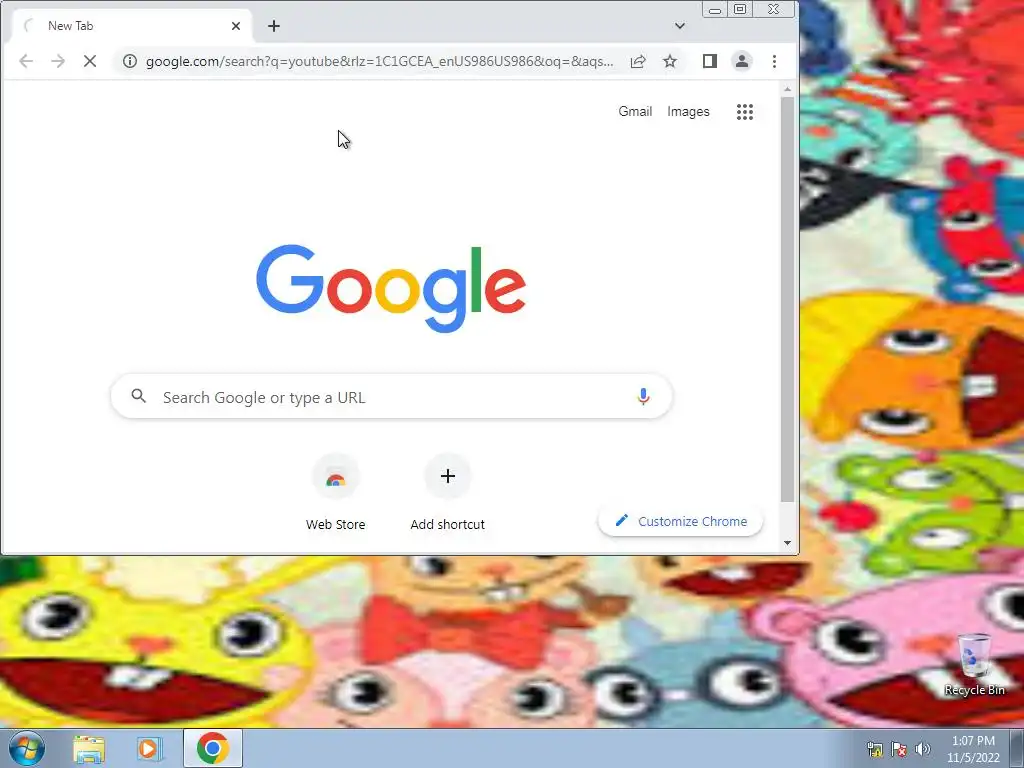Viewport: 1024px width, 768px height.
Task: Click the vertical scrollbar thumb
Action: pyautogui.click(x=788, y=300)
